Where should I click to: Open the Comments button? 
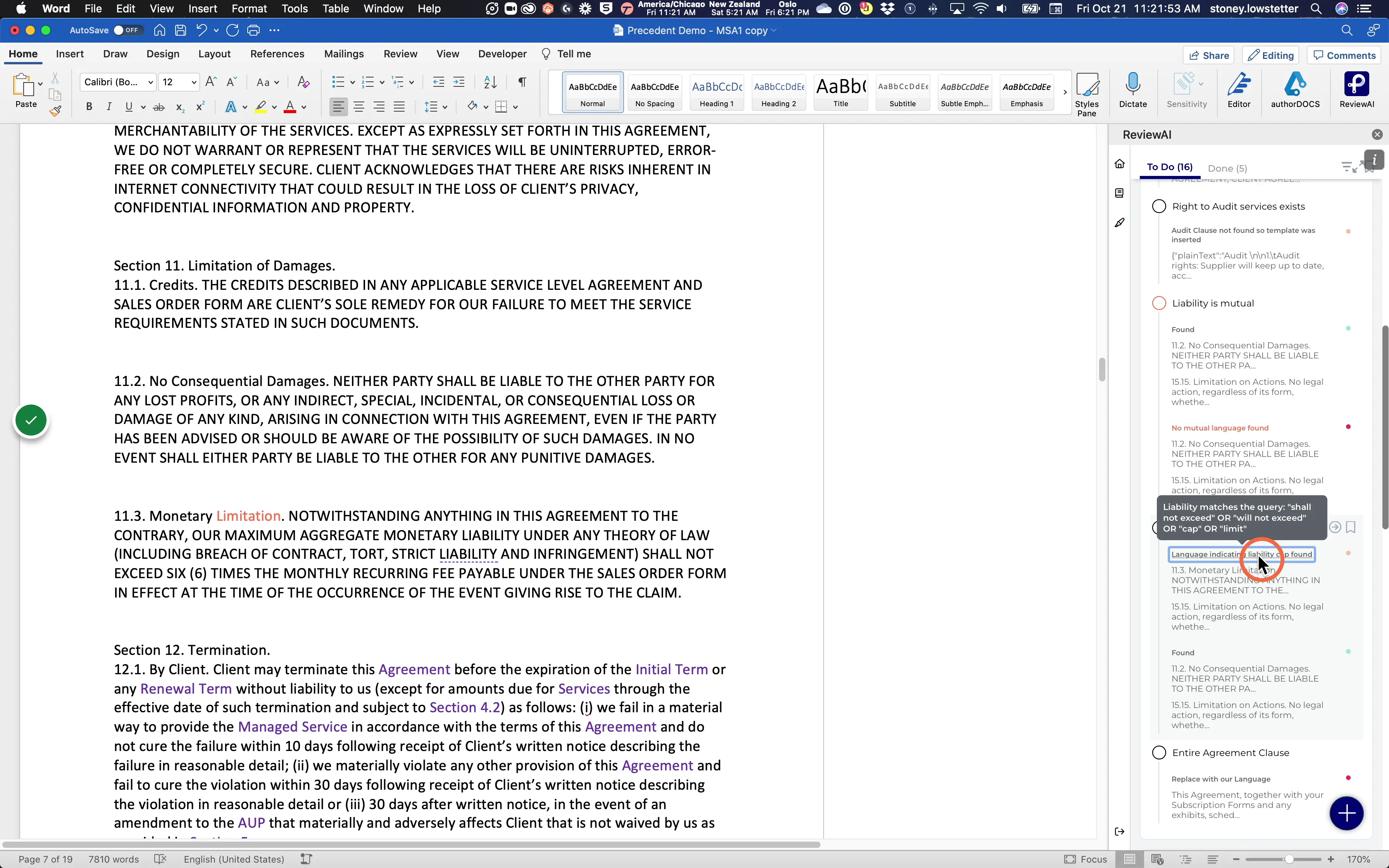point(1344,56)
